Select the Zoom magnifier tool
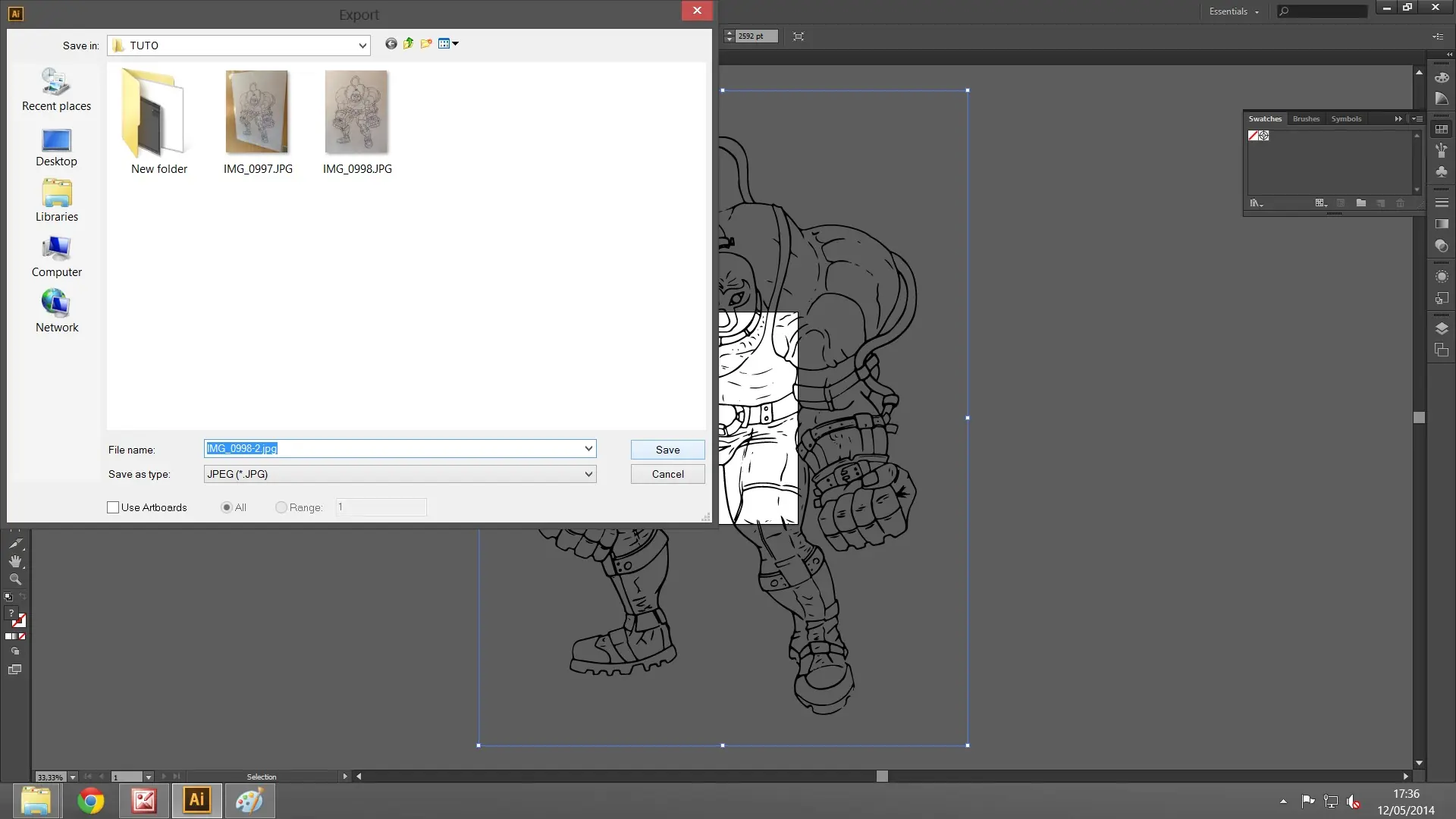Viewport: 1456px width, 819px height. 15,579
